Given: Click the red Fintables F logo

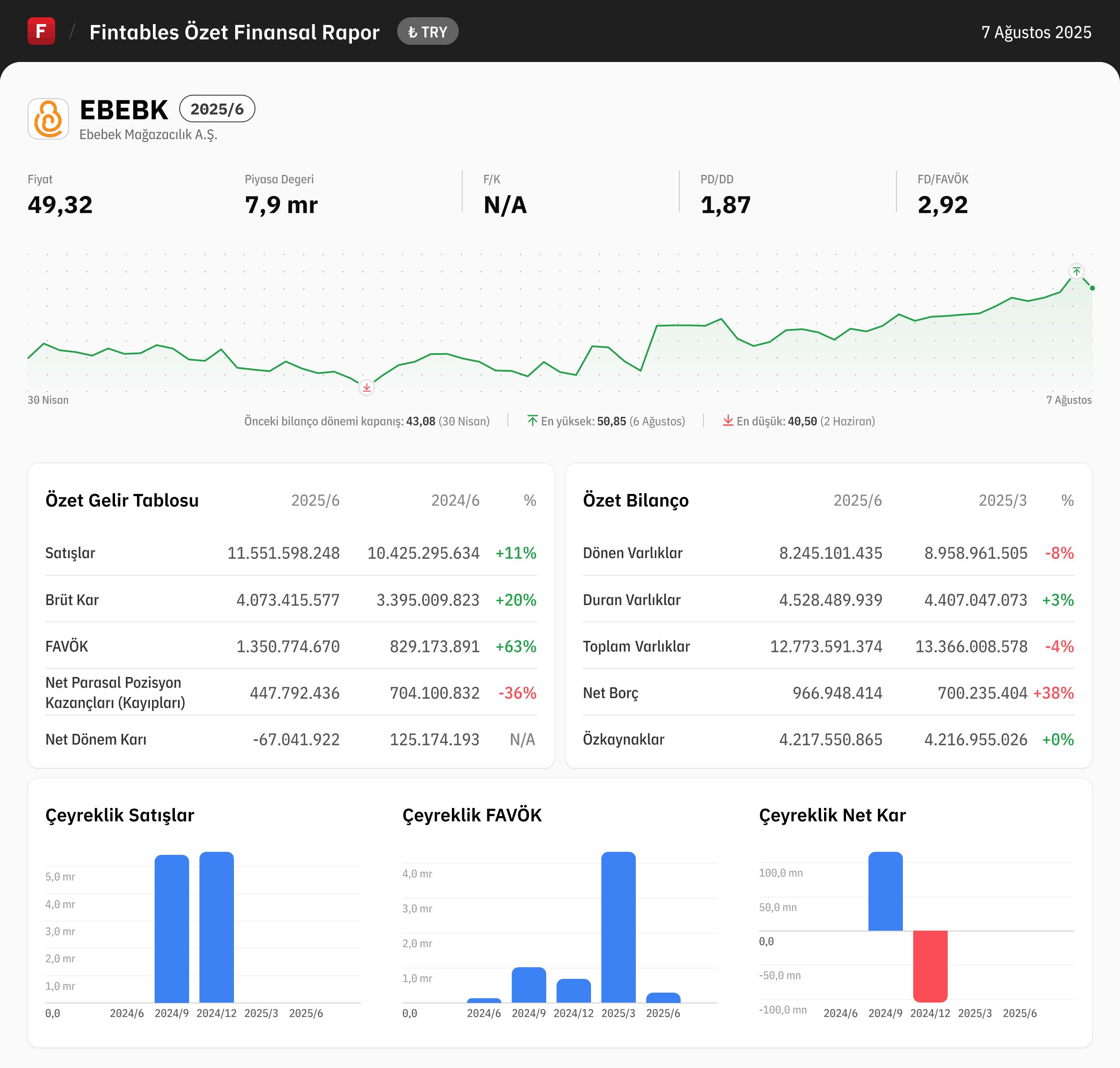Looking at the screenshot, I should pos(41,31).
